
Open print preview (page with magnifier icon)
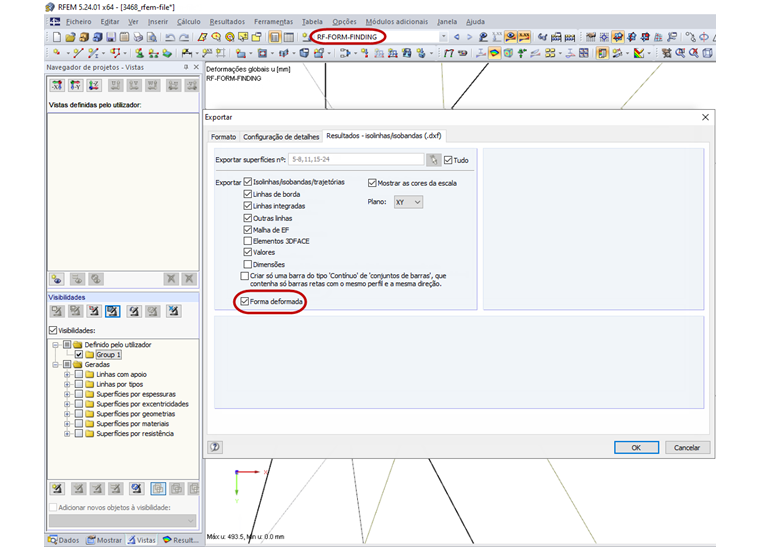(152, 37)
